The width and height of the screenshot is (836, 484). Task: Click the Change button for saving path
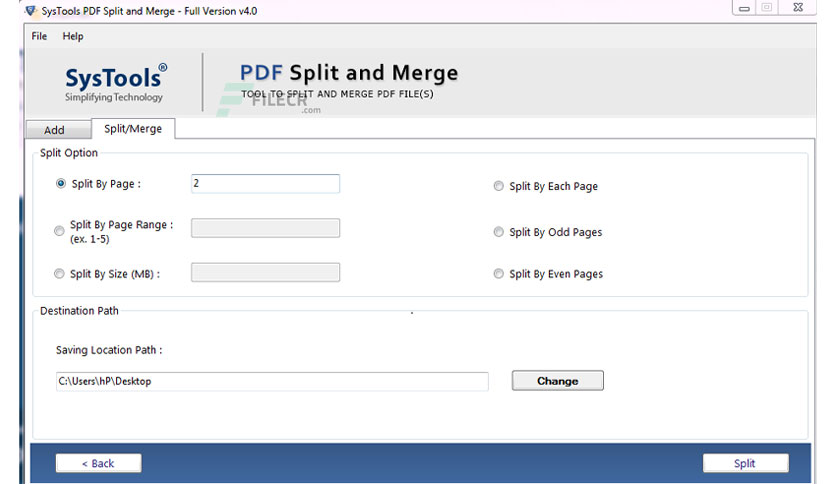pyautogui.click(x=558, y=381)
